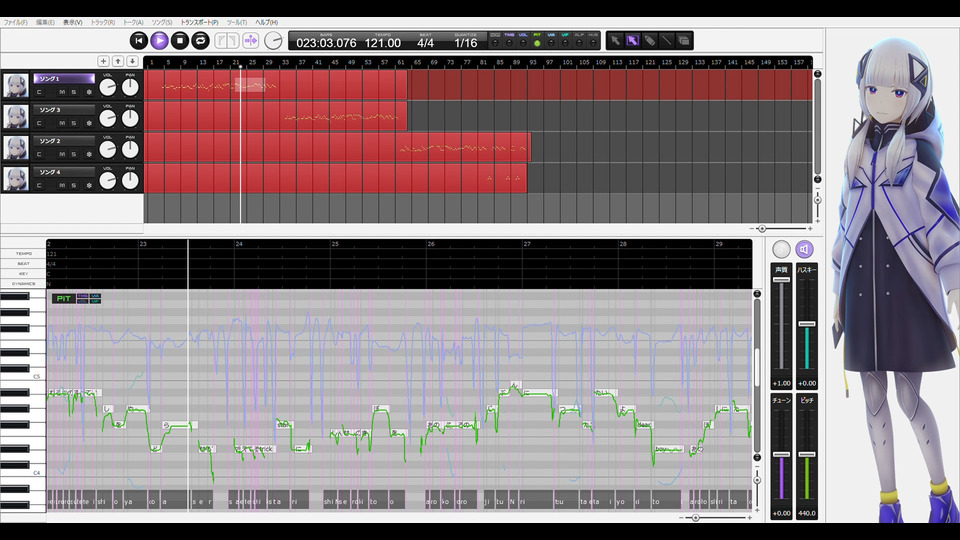
Task: Open the 編集(E) menu
Action: (45, 22)
